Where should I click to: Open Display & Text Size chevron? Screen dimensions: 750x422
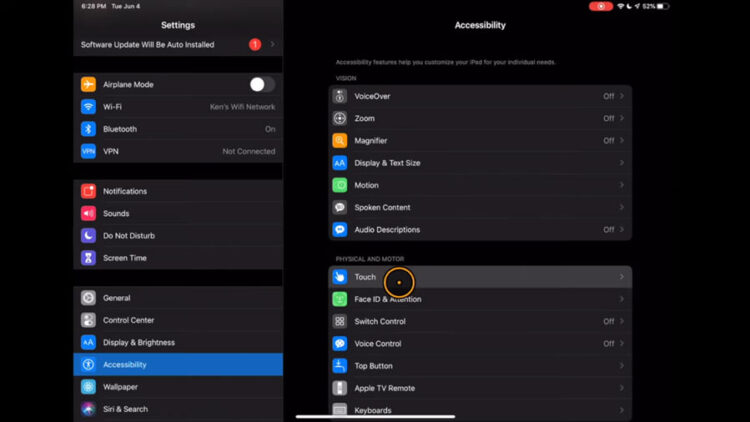coord(622,163)
